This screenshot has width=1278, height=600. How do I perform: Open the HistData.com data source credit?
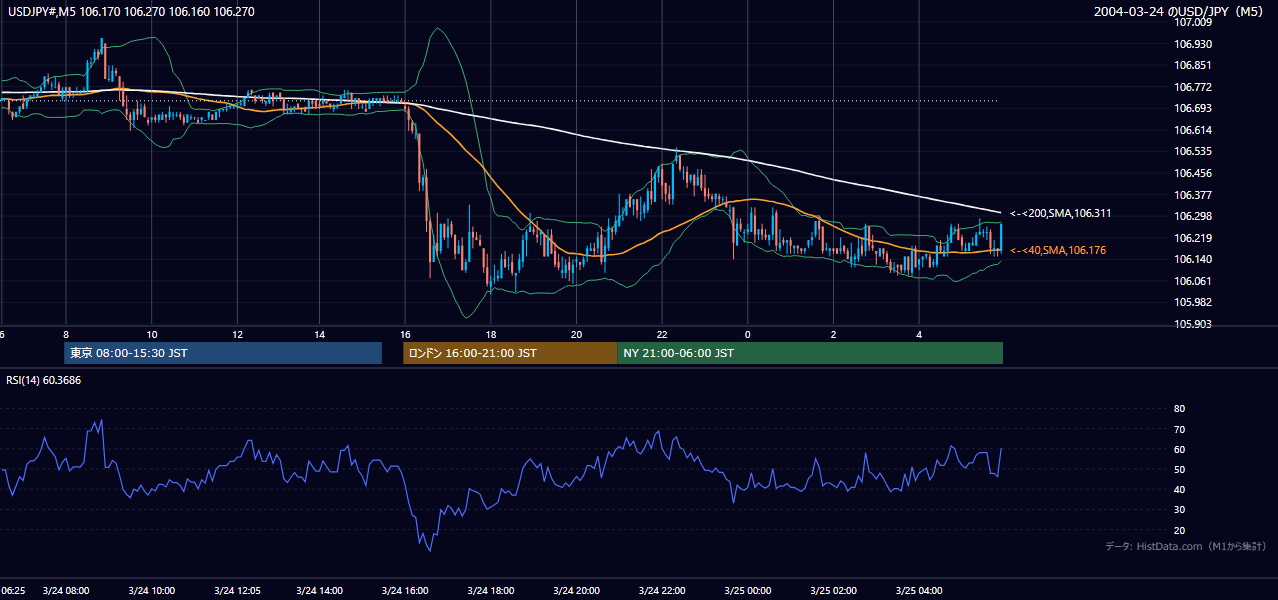[x=1185, y=546]
